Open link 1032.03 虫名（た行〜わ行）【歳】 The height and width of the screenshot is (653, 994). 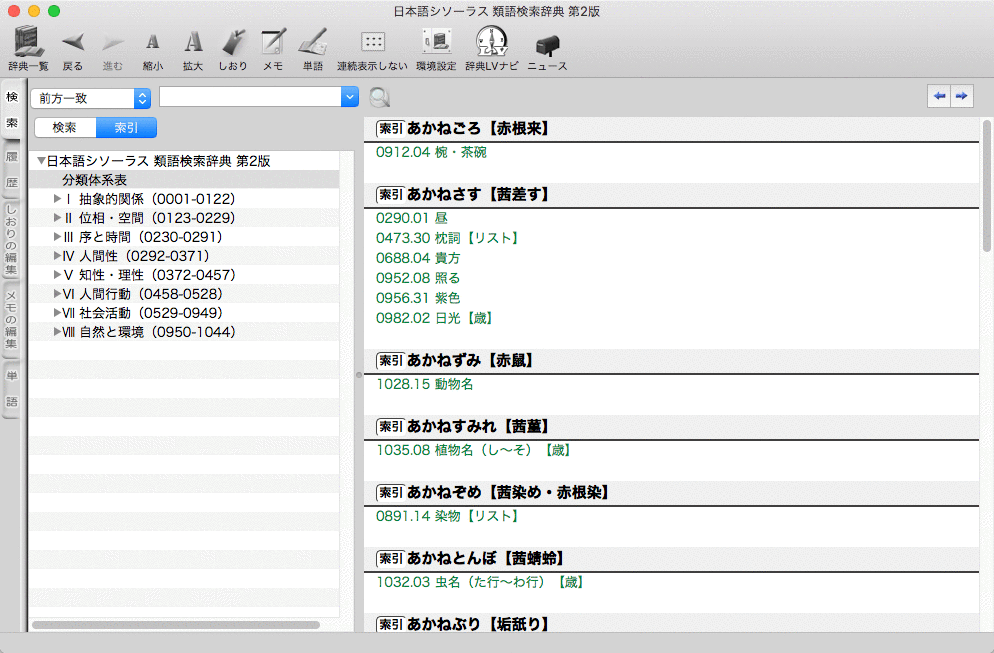coord(481,582)
